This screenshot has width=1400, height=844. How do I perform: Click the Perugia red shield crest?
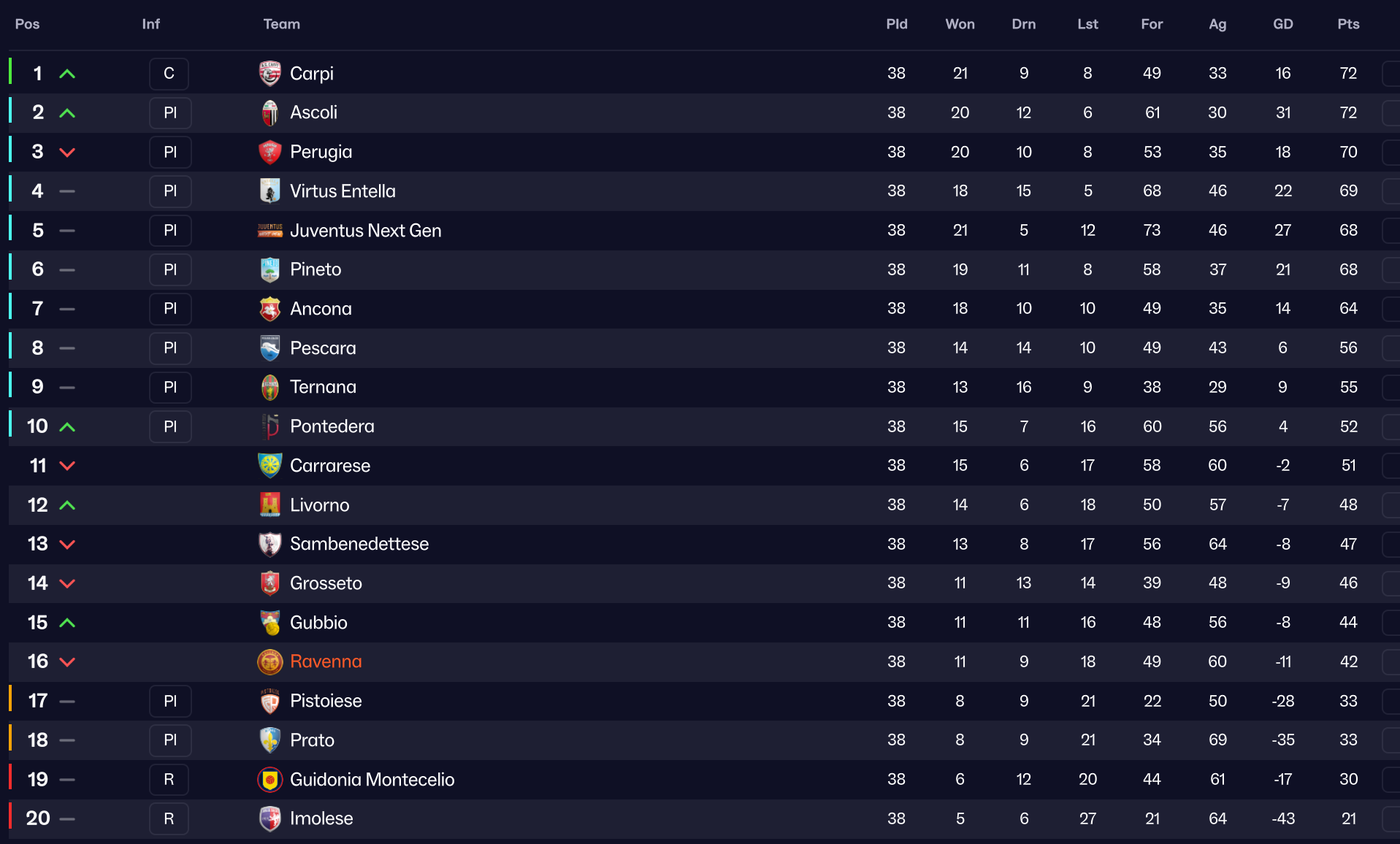(x=270, y=152)
